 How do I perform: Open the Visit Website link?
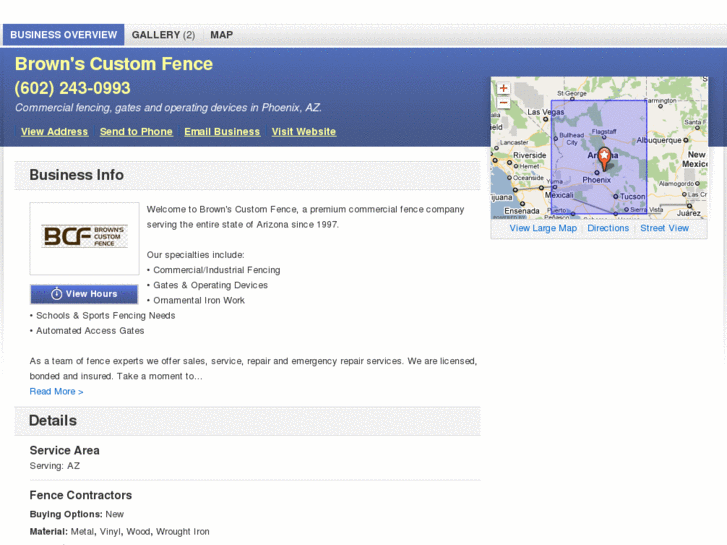304,132
